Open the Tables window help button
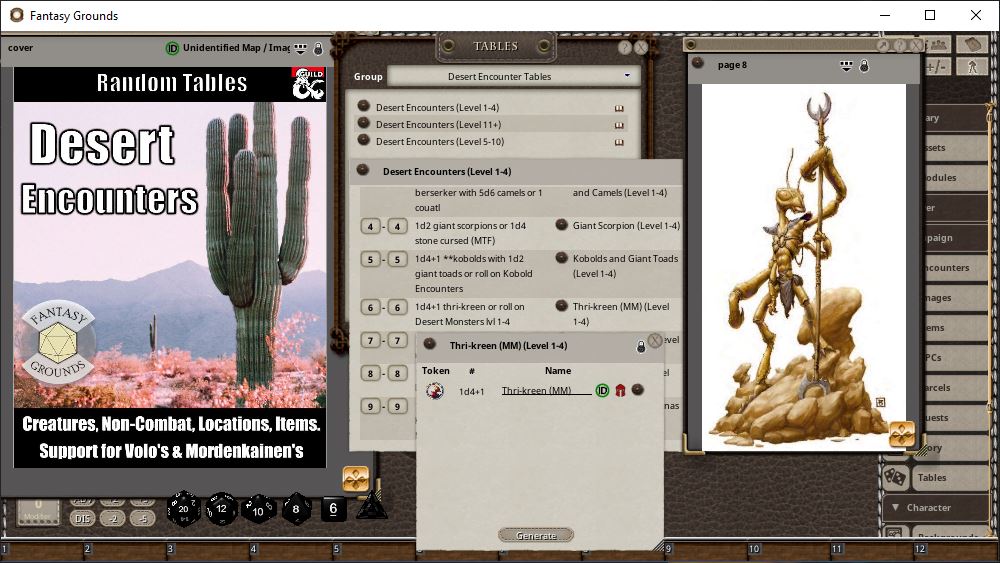 [x=624, y=47]
